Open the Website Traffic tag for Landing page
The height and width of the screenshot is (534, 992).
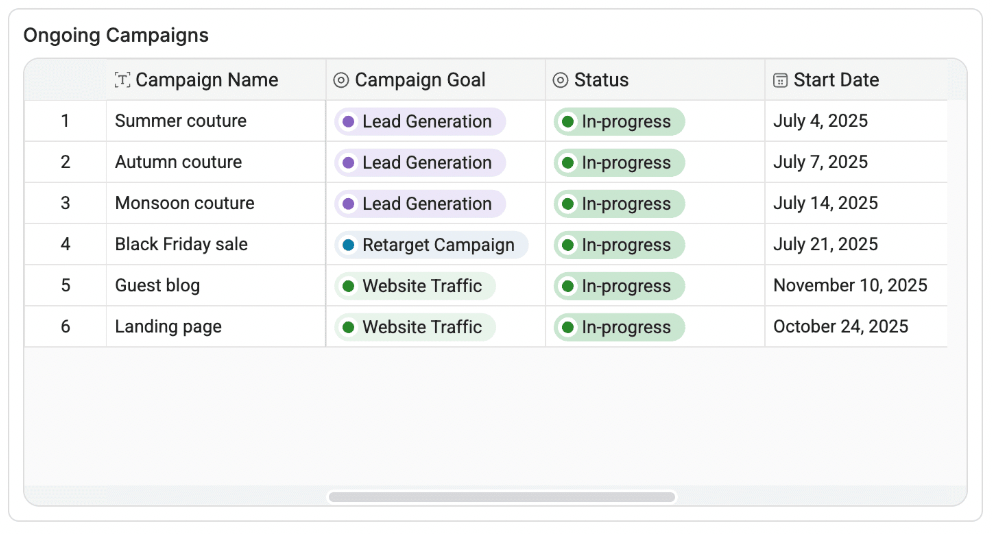[416, 327]
